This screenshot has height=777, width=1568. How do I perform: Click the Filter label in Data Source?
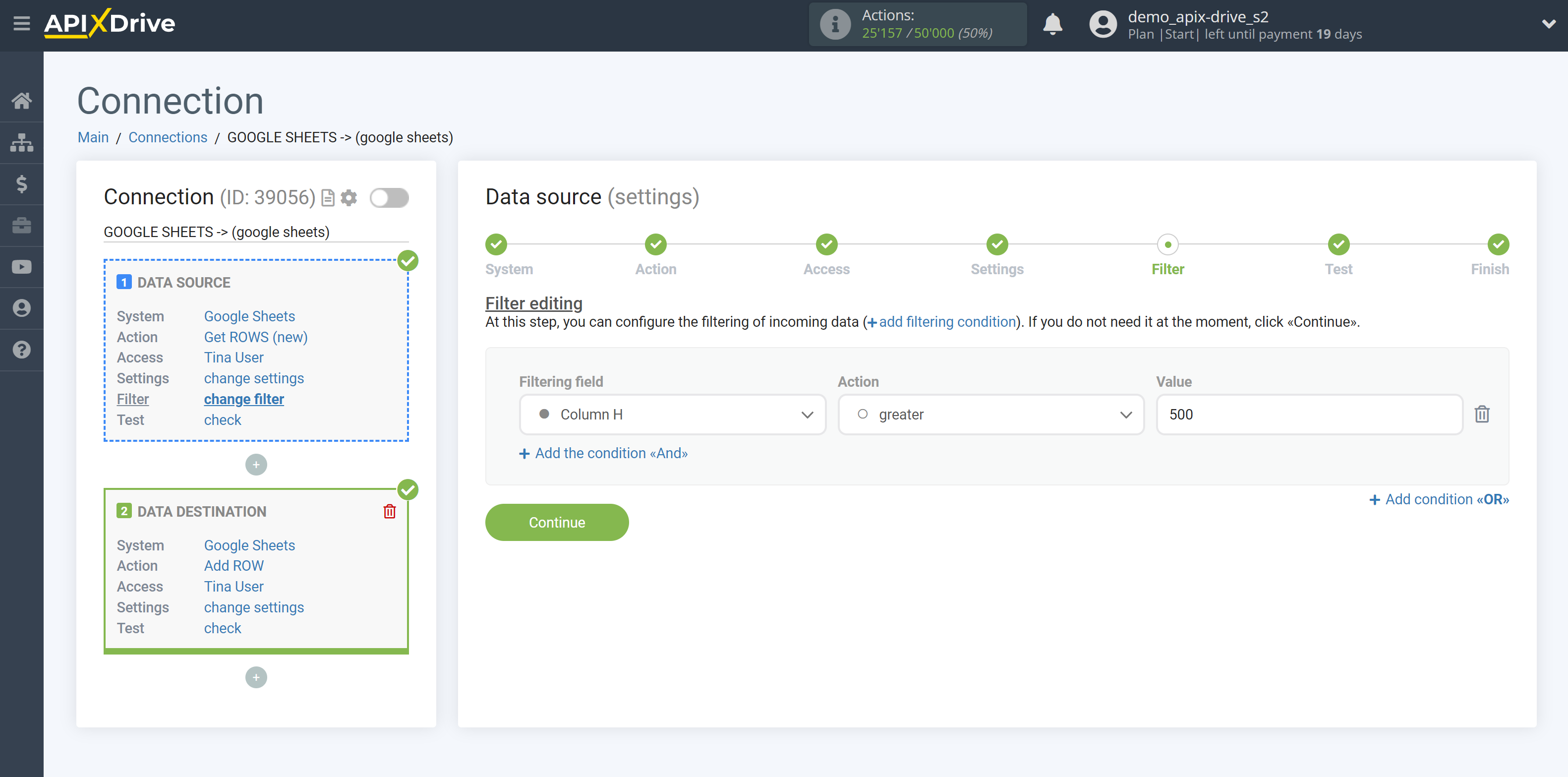point(133,400)
